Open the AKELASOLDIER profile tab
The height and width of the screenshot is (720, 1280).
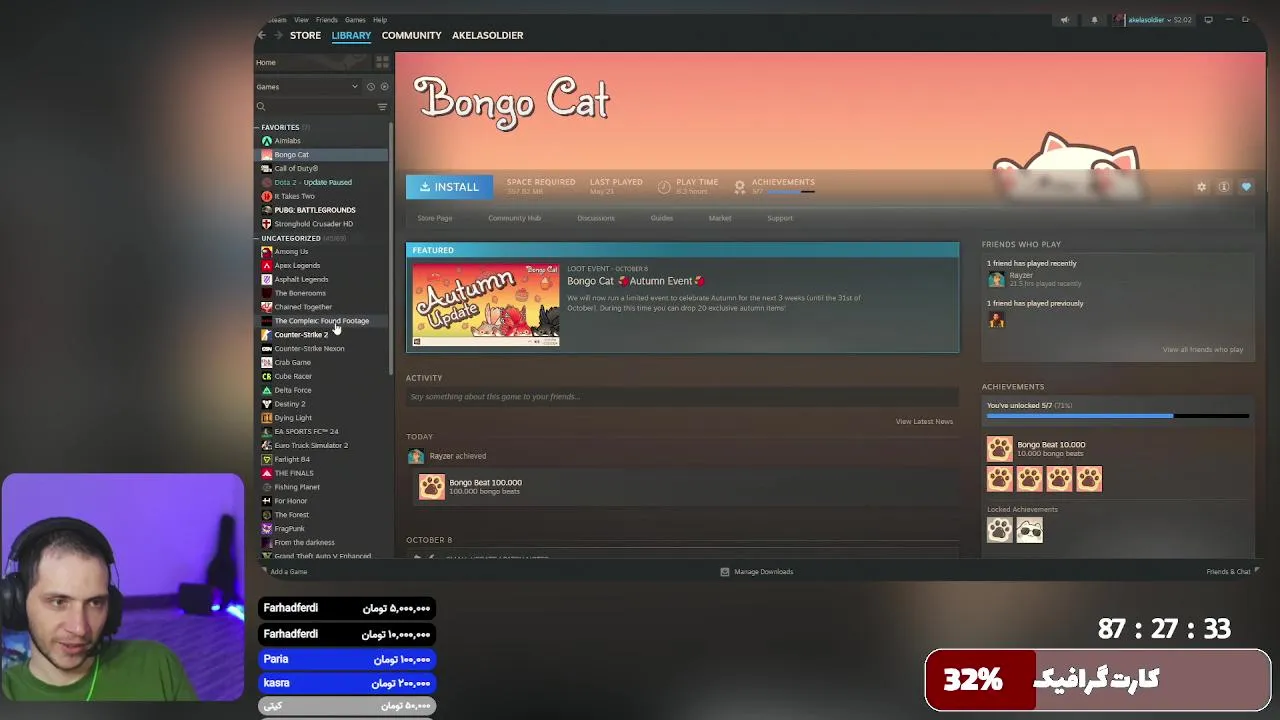click(x=487, y=35)
